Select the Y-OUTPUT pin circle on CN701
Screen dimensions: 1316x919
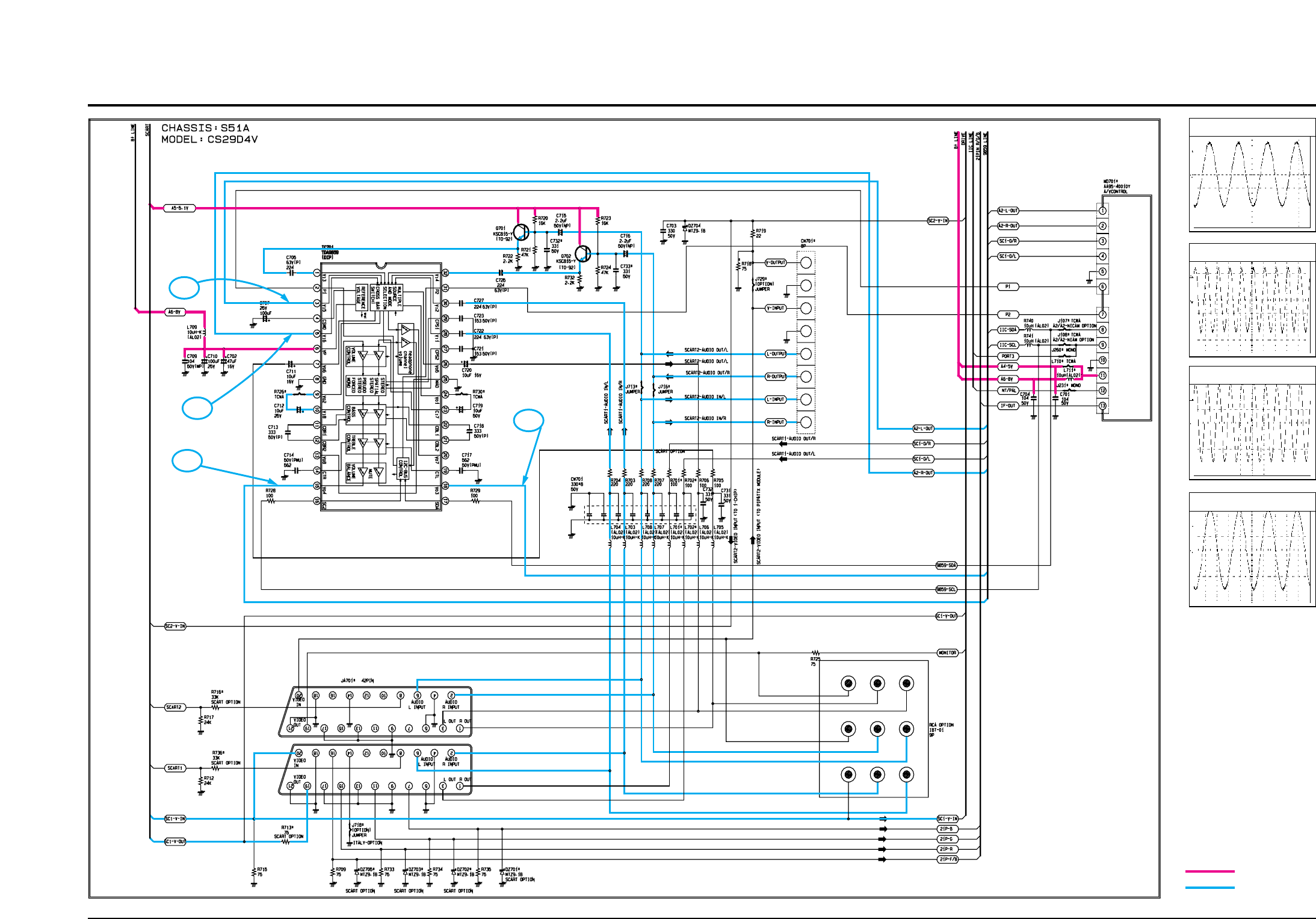click(x=806, y=262)
